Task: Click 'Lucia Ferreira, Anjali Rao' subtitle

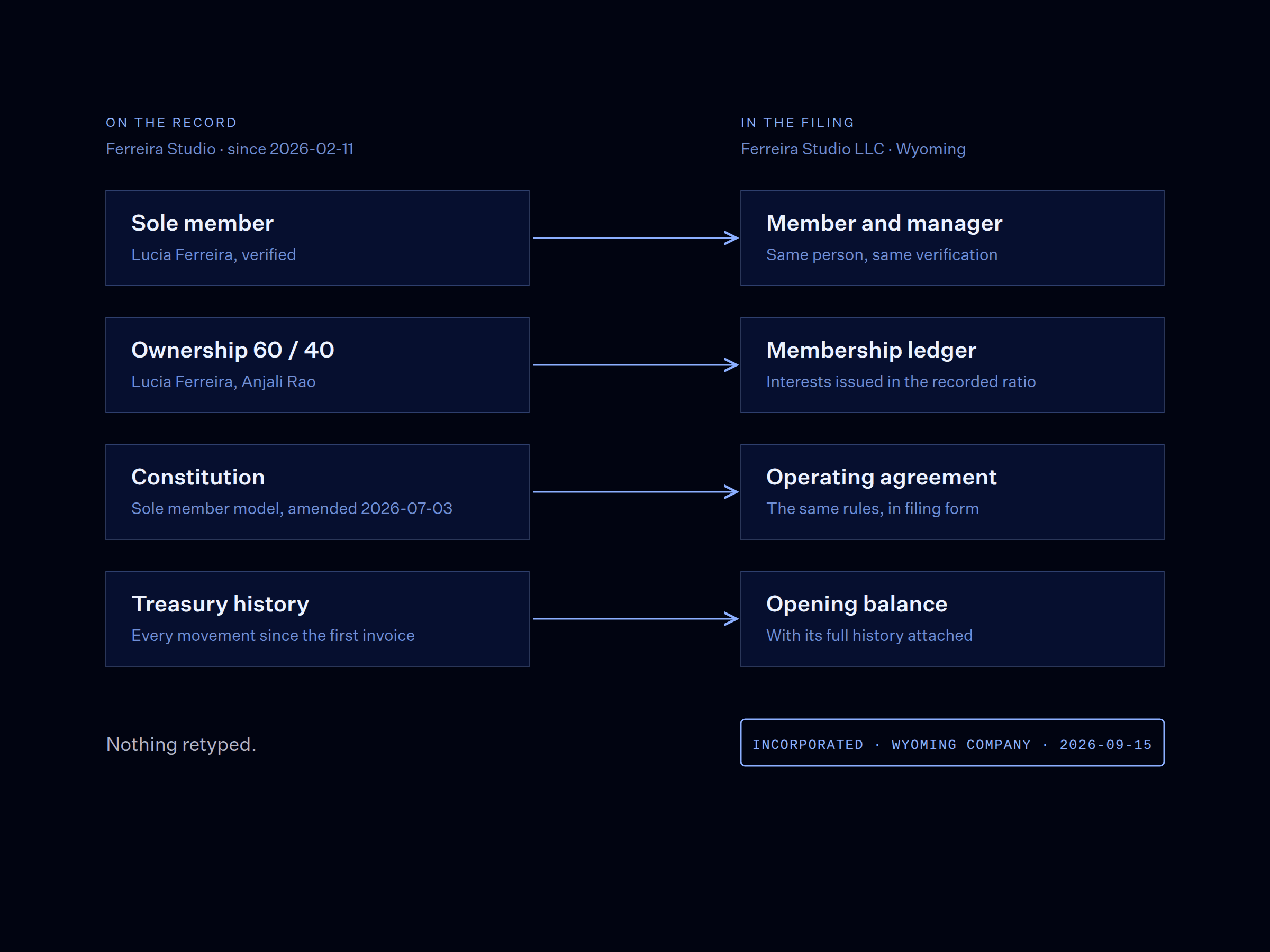Action: [x=223, y=382]
